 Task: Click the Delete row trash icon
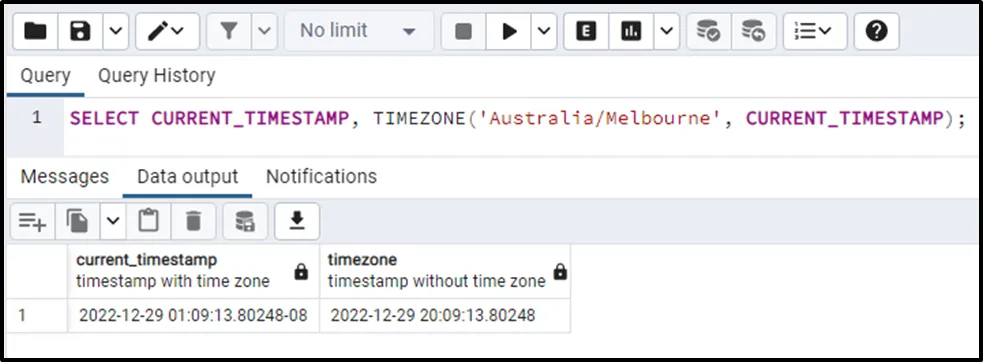point(194,221)
